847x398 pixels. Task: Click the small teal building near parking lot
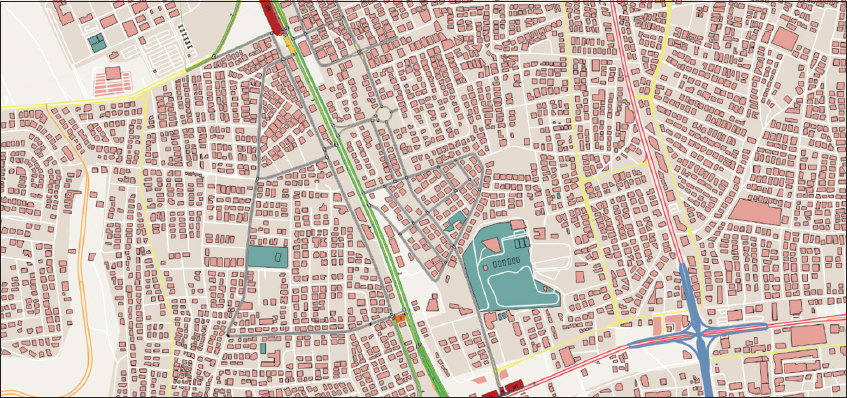[97, 43]
